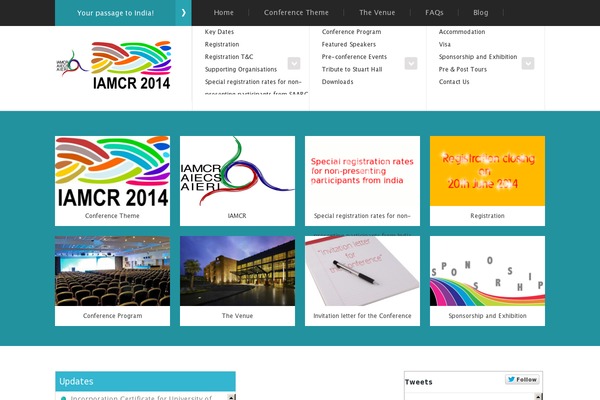Click the 'Conference Theme' tile caption
Image resolution: width=600 pixels, height=400 pixels.
112,216
